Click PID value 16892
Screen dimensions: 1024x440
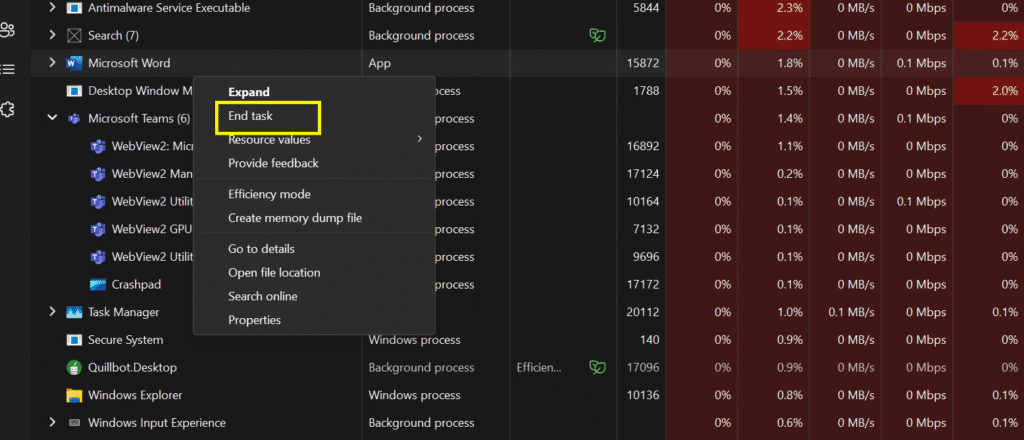click(643, 146)
